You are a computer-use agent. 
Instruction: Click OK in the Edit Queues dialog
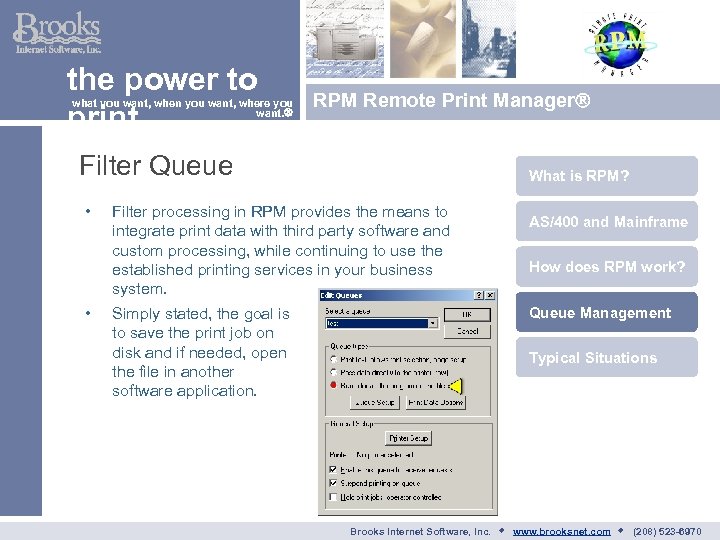[467, 315]
